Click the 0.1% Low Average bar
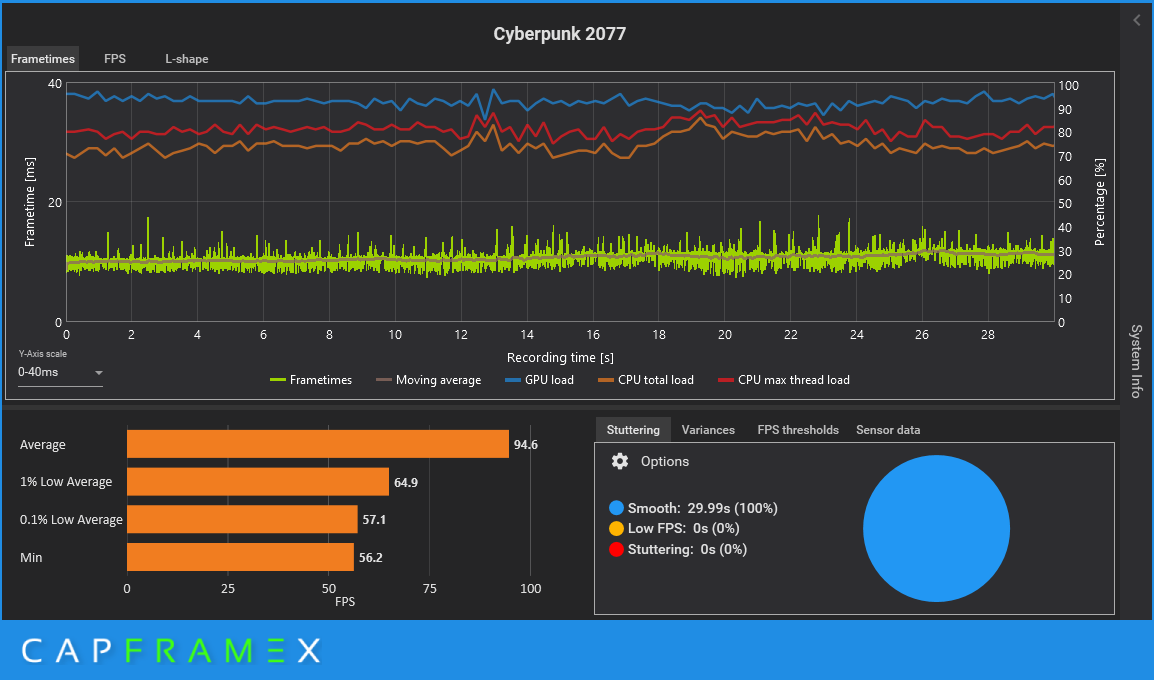The height and width of the screenshot is (680, 1154). click(242, 520)
